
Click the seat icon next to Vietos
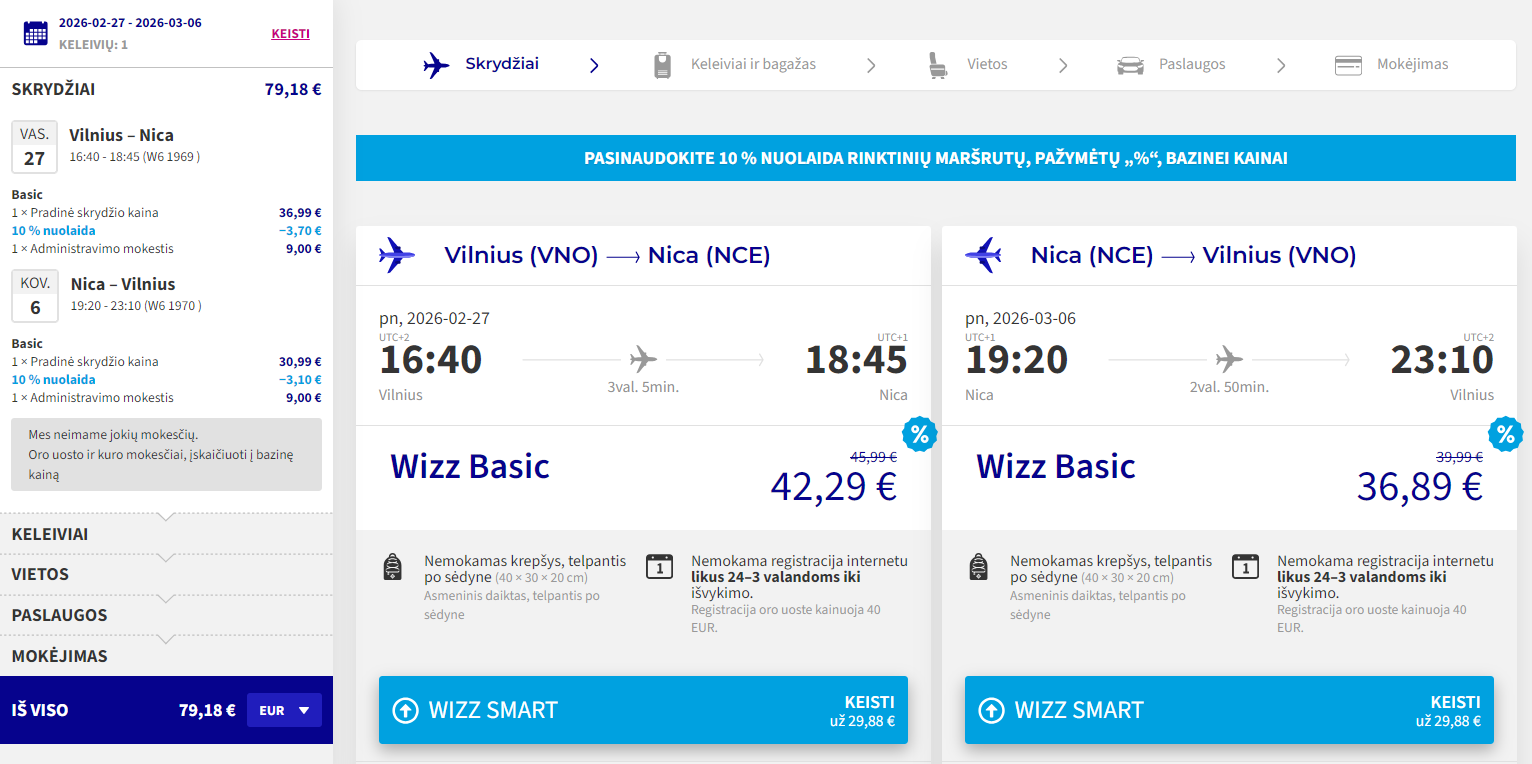[937, 65]
